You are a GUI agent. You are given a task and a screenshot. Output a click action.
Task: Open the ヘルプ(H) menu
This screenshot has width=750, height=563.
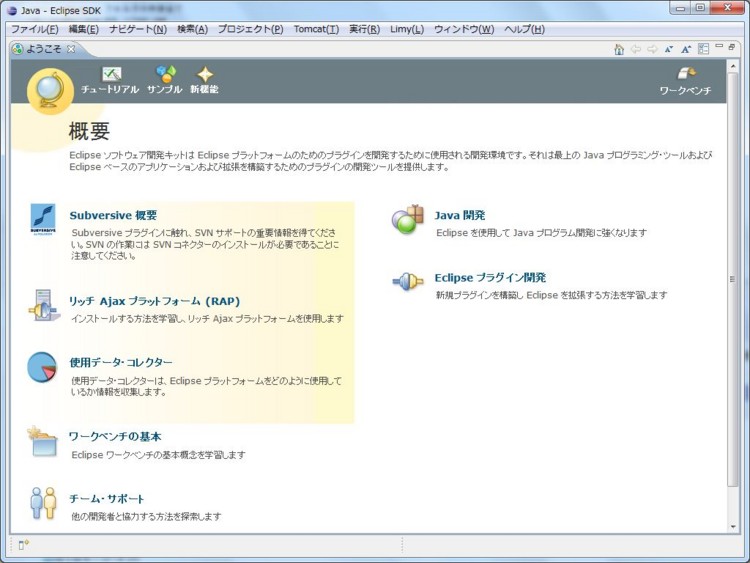click(x=524, y=29)
